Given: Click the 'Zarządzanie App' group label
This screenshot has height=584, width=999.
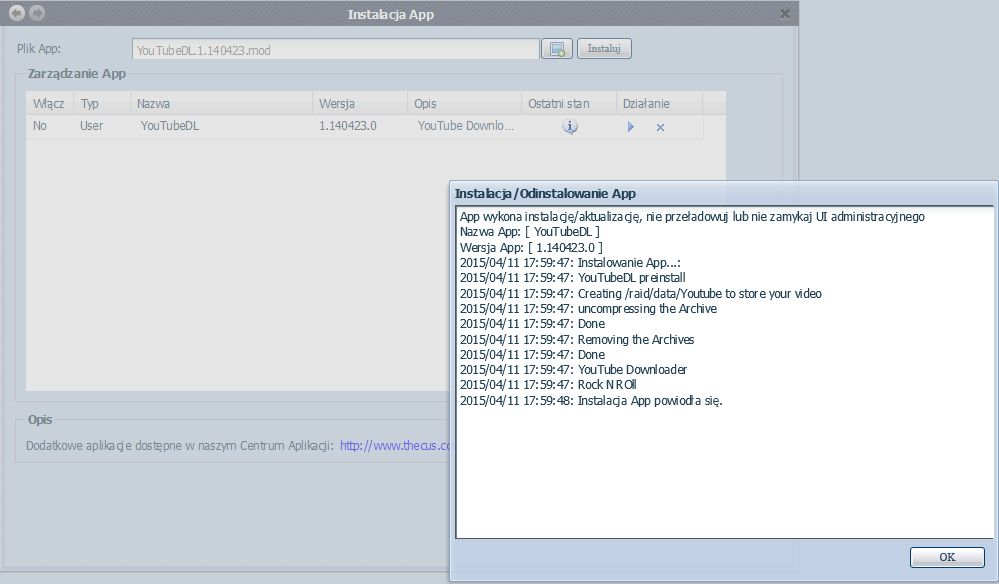Looking at the screenshot, I should [76, 74].
